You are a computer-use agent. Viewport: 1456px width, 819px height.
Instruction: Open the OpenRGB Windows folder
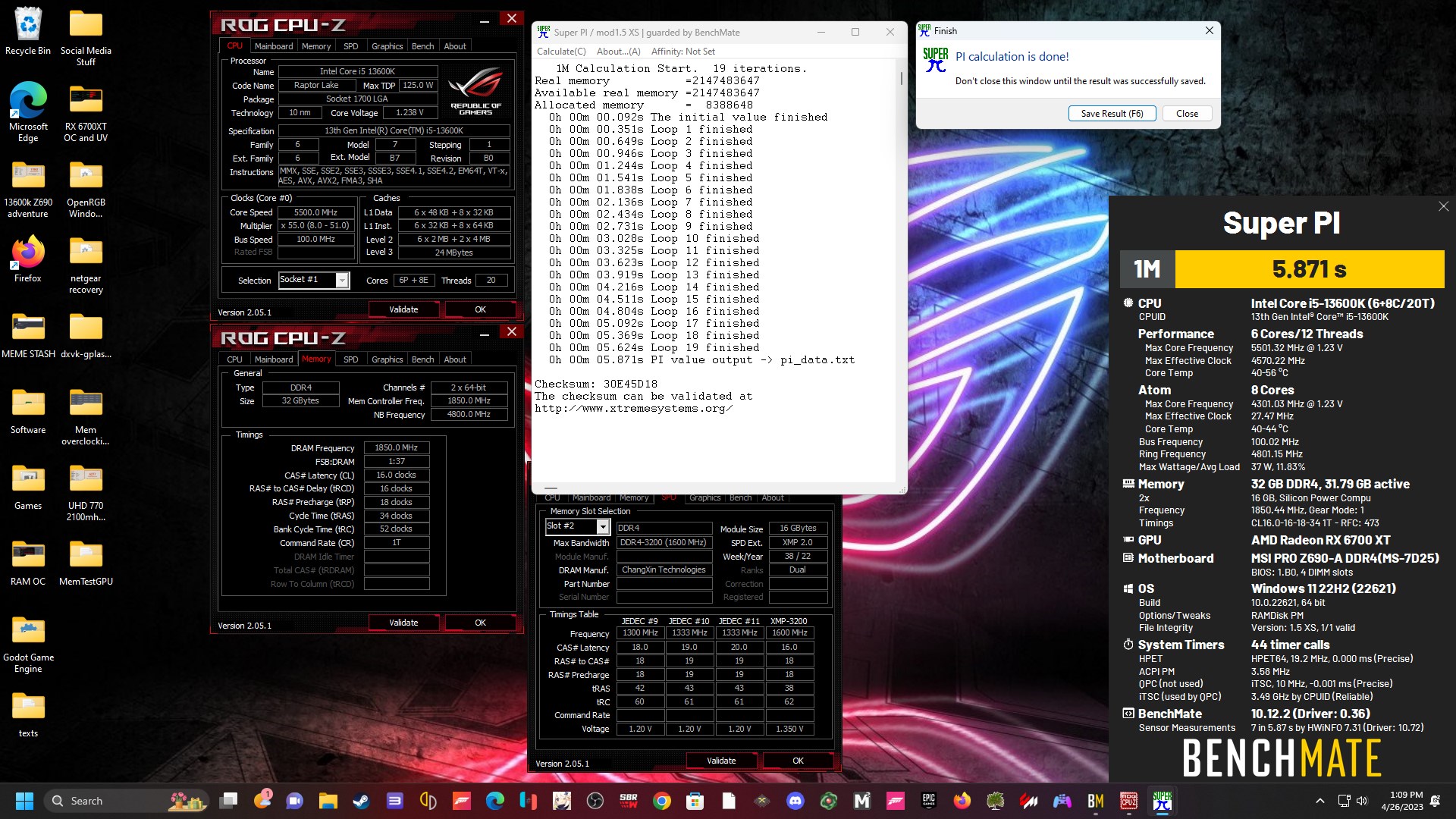86,188
